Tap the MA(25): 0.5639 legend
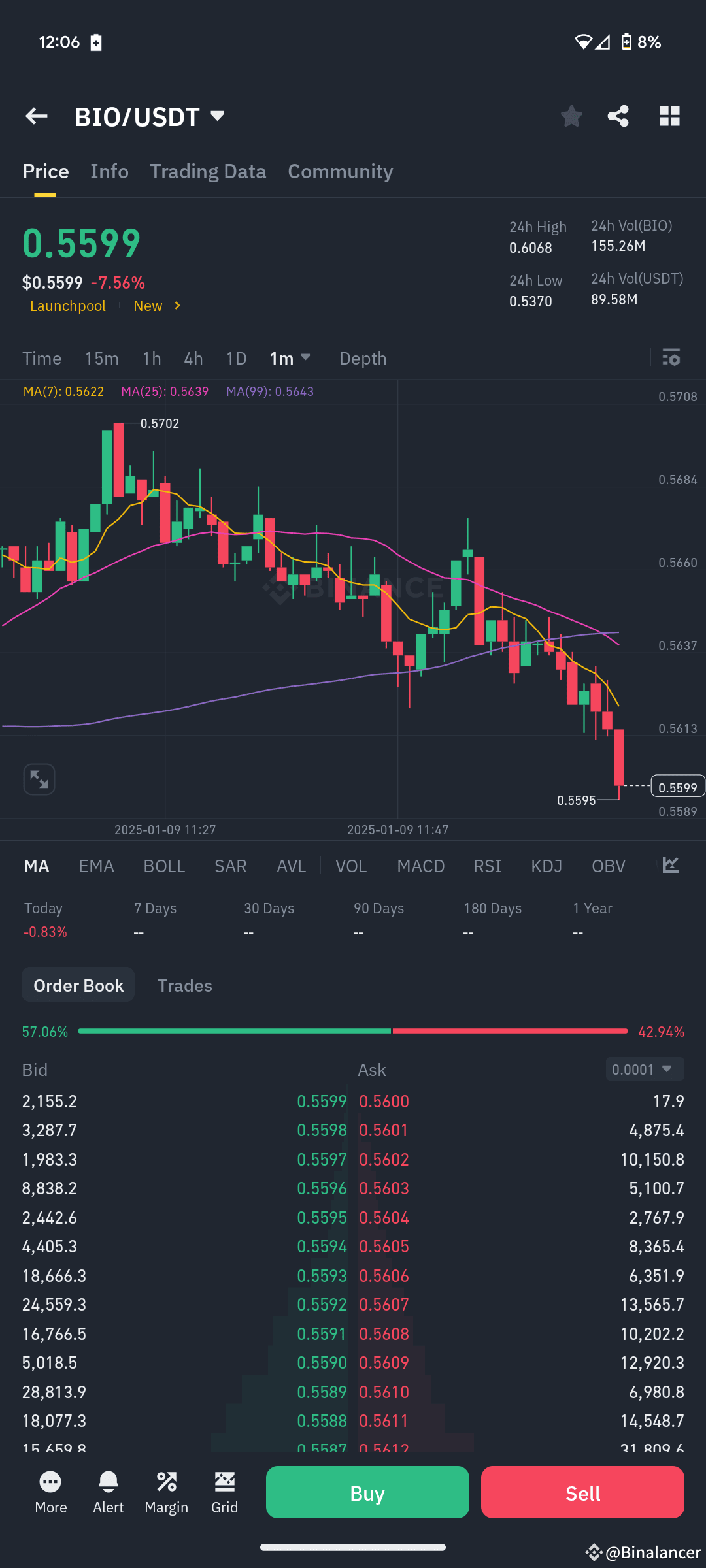706x1568 pixels. (x=165, y=391)
